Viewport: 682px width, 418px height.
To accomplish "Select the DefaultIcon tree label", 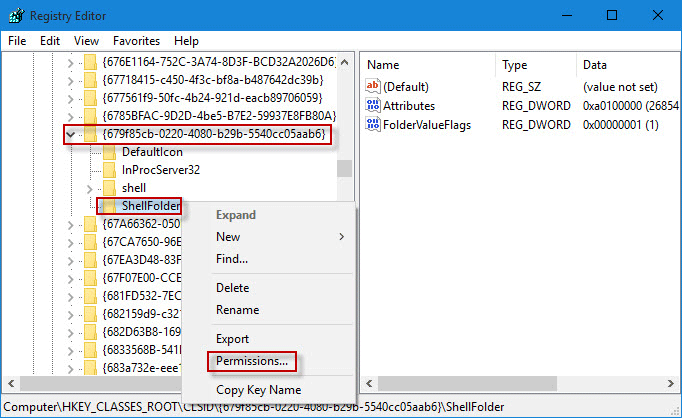I will tap(152, 152).
